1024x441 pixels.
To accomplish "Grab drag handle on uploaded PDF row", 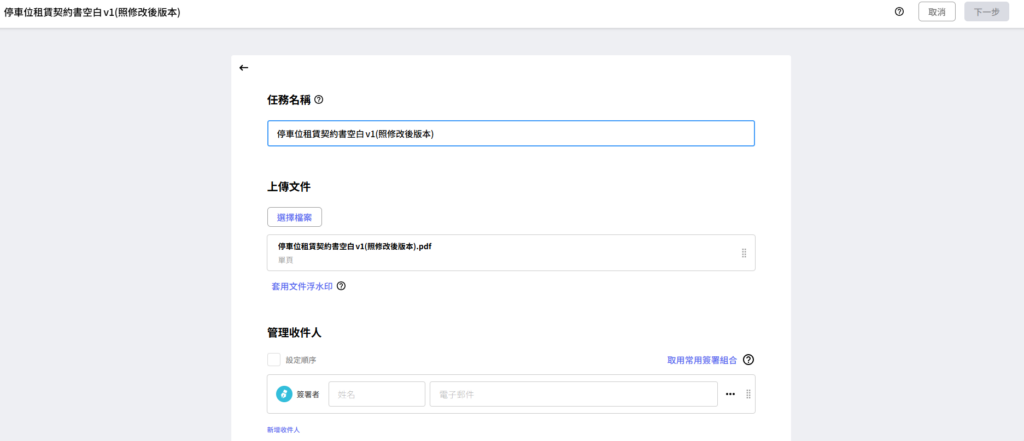I will (x=744, y=253).
